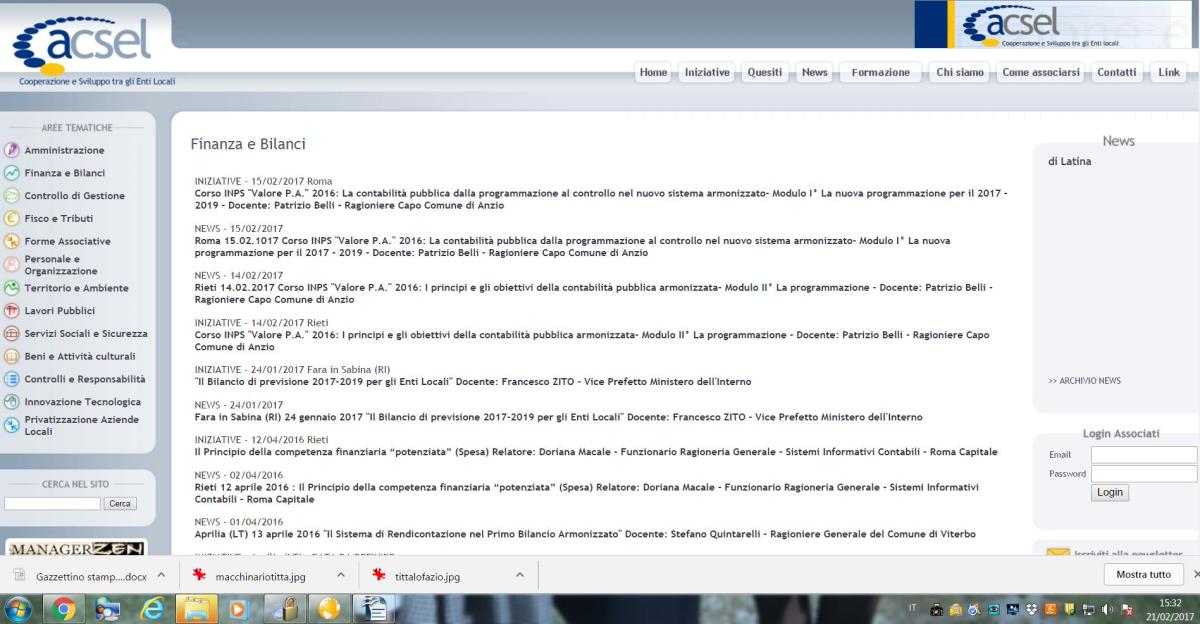Navigate to the Come associarsi page
The height and width of the screenshot is (624, 1200).
(x=1040, y=72)
